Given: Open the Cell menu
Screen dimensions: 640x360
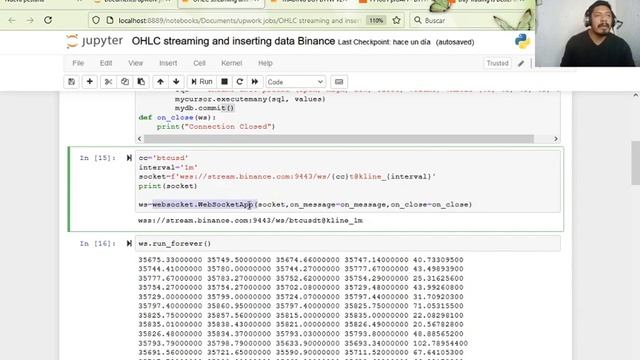Looking at the screenshot, I should tap(199, 63).
